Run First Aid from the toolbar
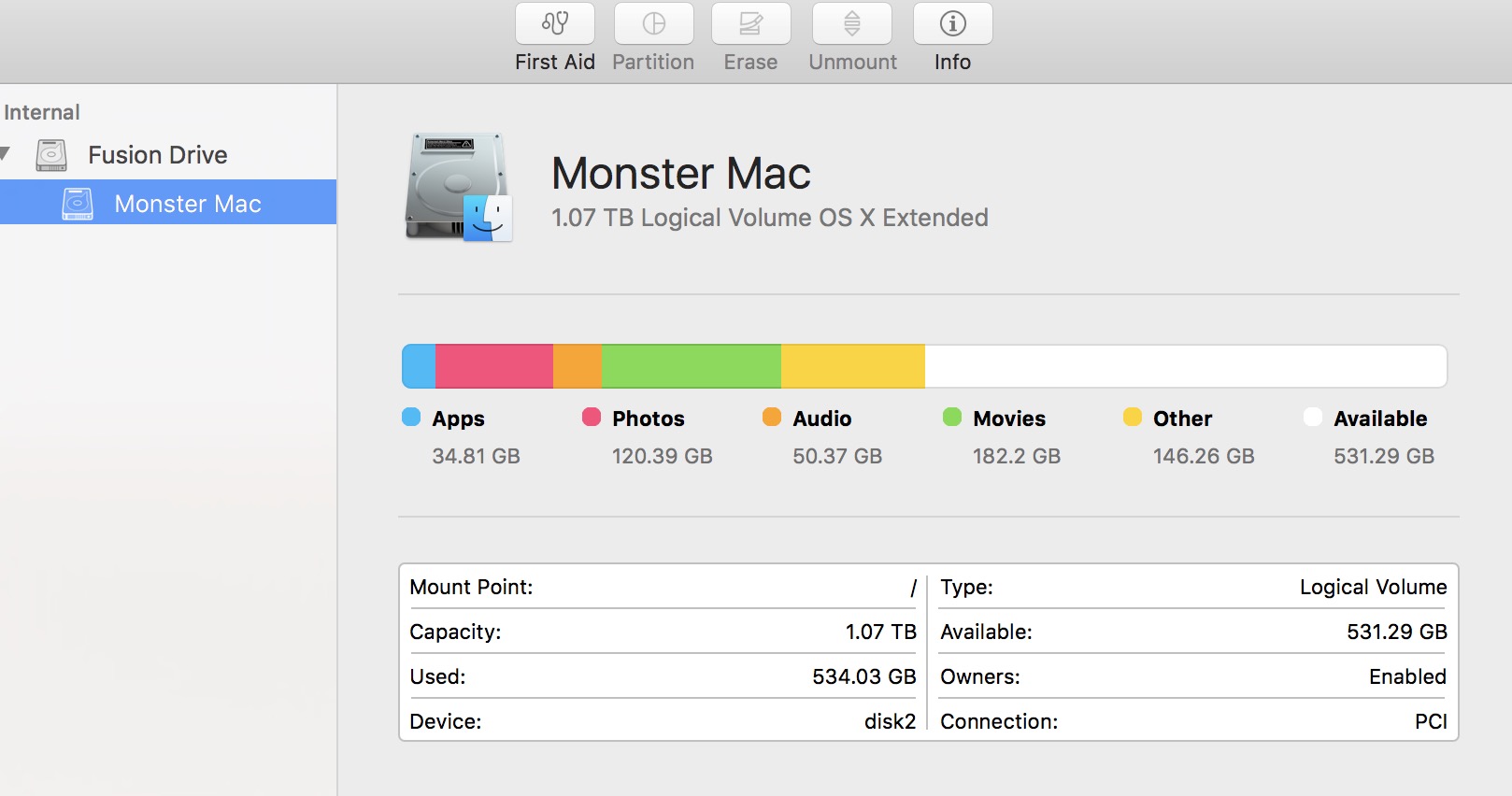The width and height of the screenshot is (1512, 796). pyautogui.click(x=555, y=23)
